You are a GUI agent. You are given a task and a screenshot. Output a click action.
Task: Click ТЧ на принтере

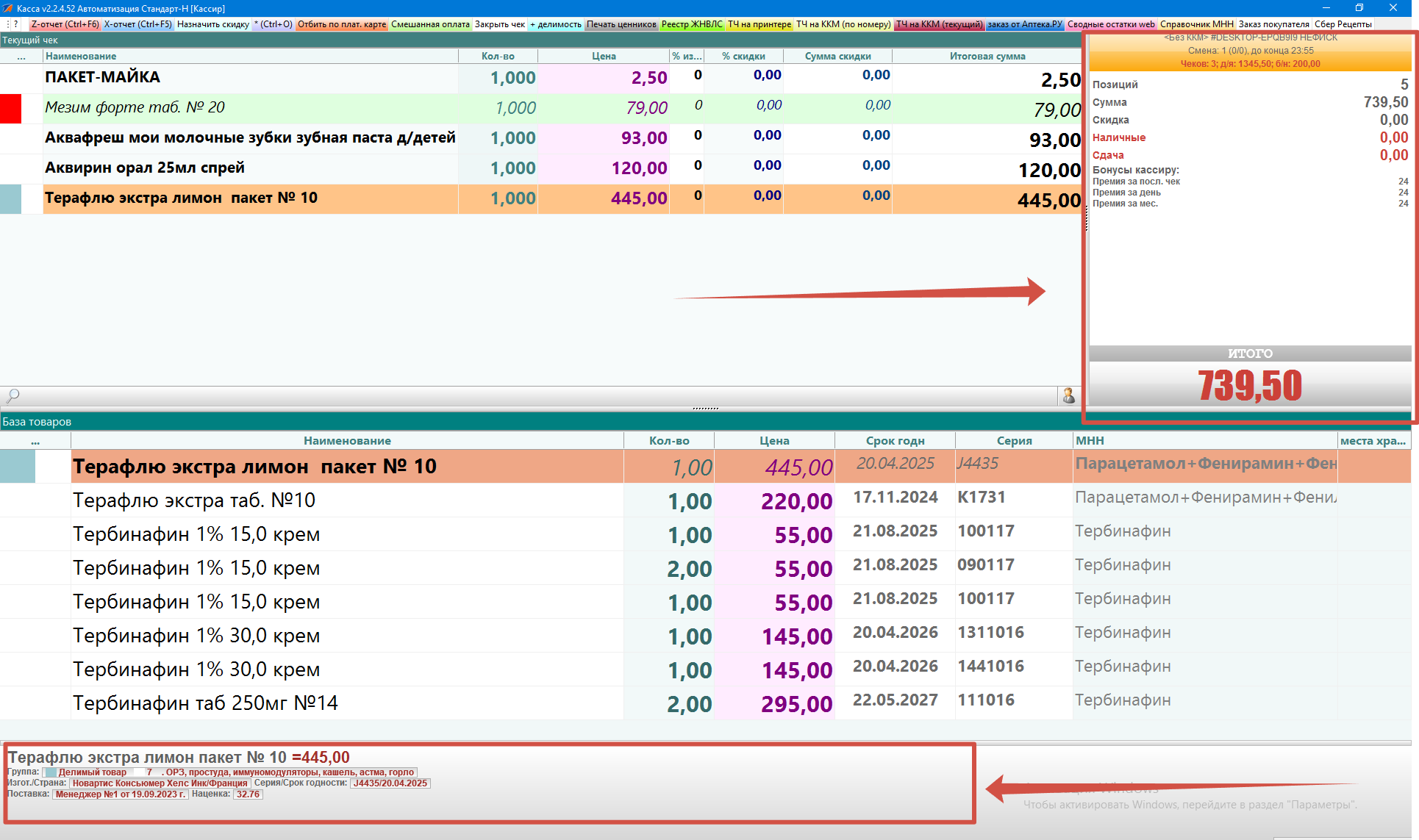759,24
